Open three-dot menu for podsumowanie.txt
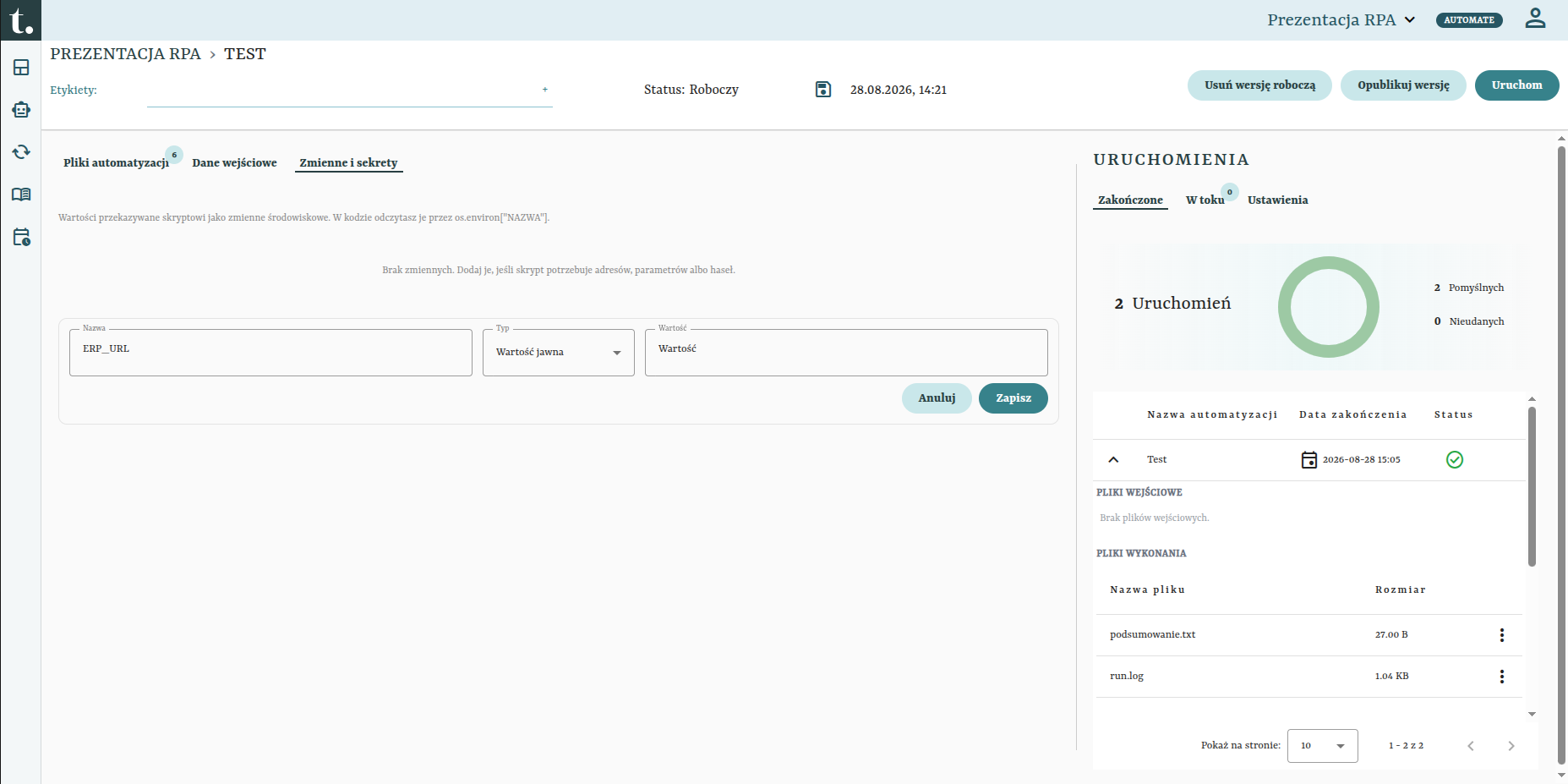The width and height of the screenshot is (1568, 784). click(x=1502, y=635)
